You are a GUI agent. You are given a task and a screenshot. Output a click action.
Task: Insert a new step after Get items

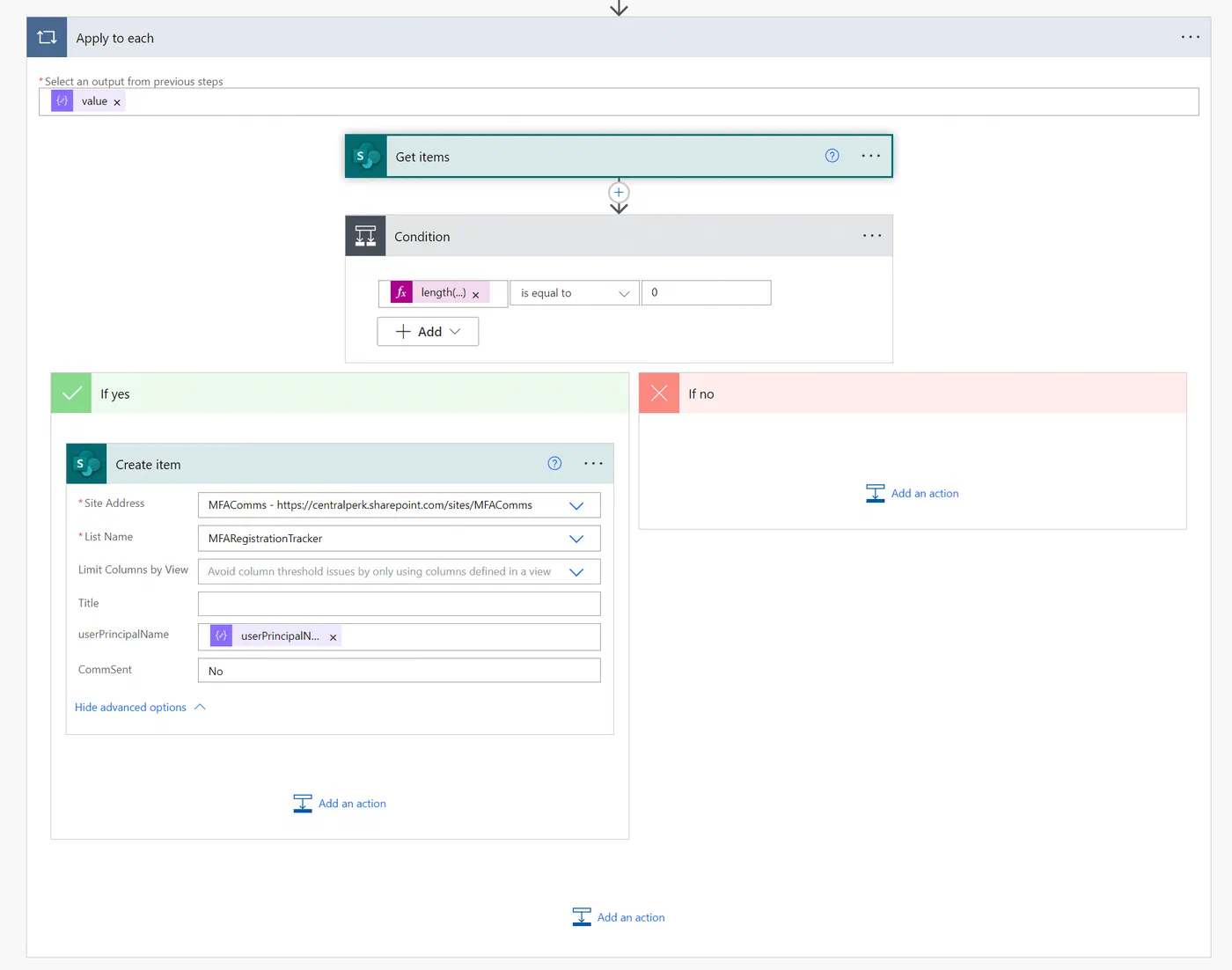click(x=619, y=192)
